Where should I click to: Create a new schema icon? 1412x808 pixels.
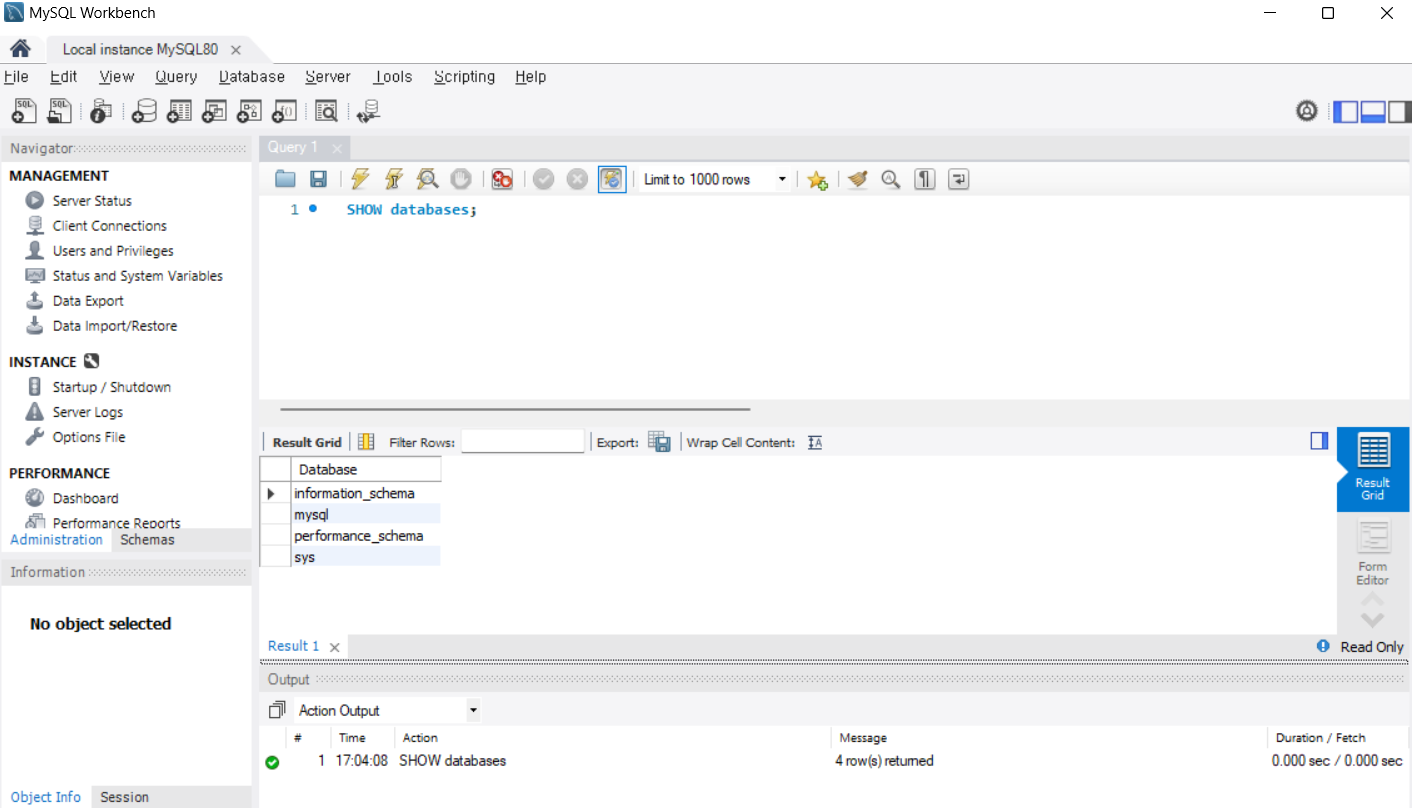point(145,111)
